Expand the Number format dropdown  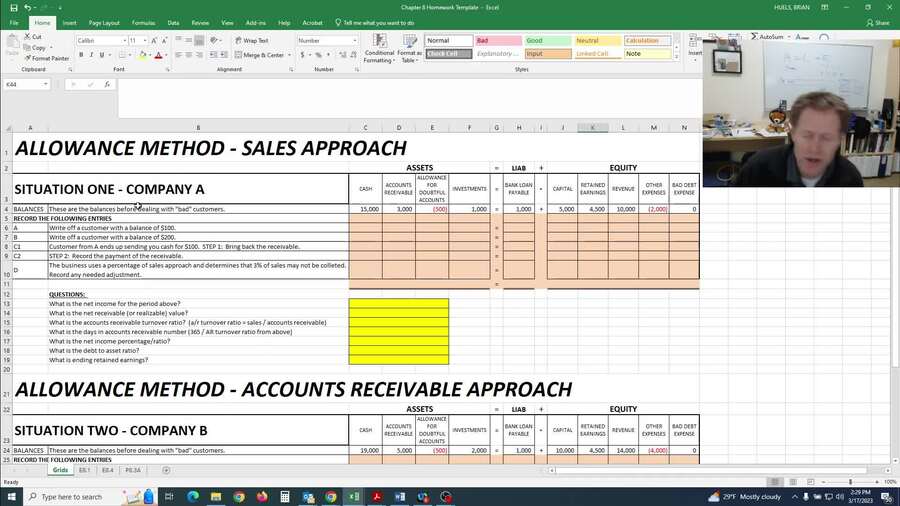coord(354,41)
